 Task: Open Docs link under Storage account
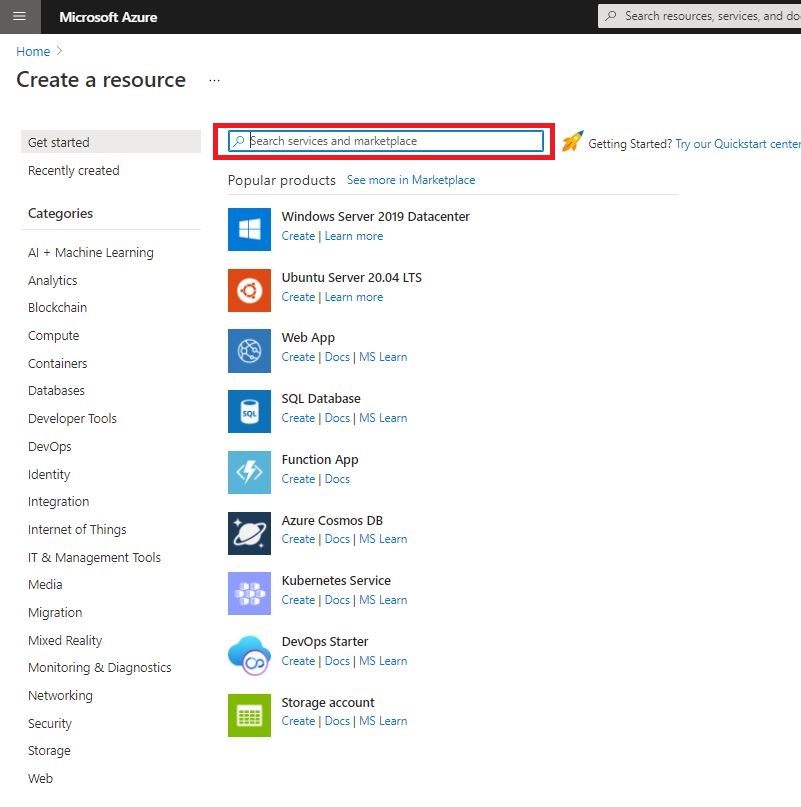tap(337, 721)
